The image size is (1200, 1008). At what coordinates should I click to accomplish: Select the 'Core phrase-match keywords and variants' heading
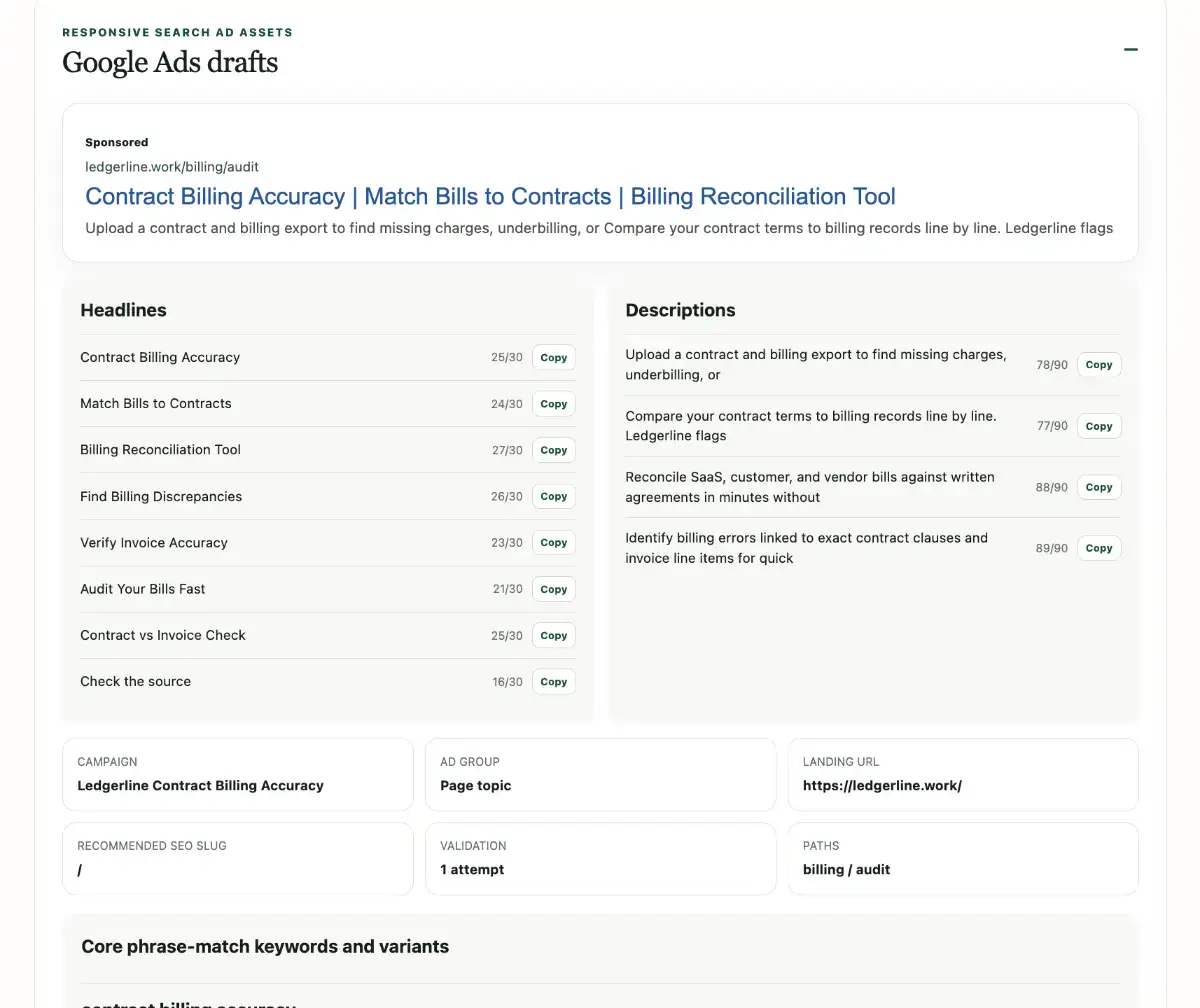265,946
